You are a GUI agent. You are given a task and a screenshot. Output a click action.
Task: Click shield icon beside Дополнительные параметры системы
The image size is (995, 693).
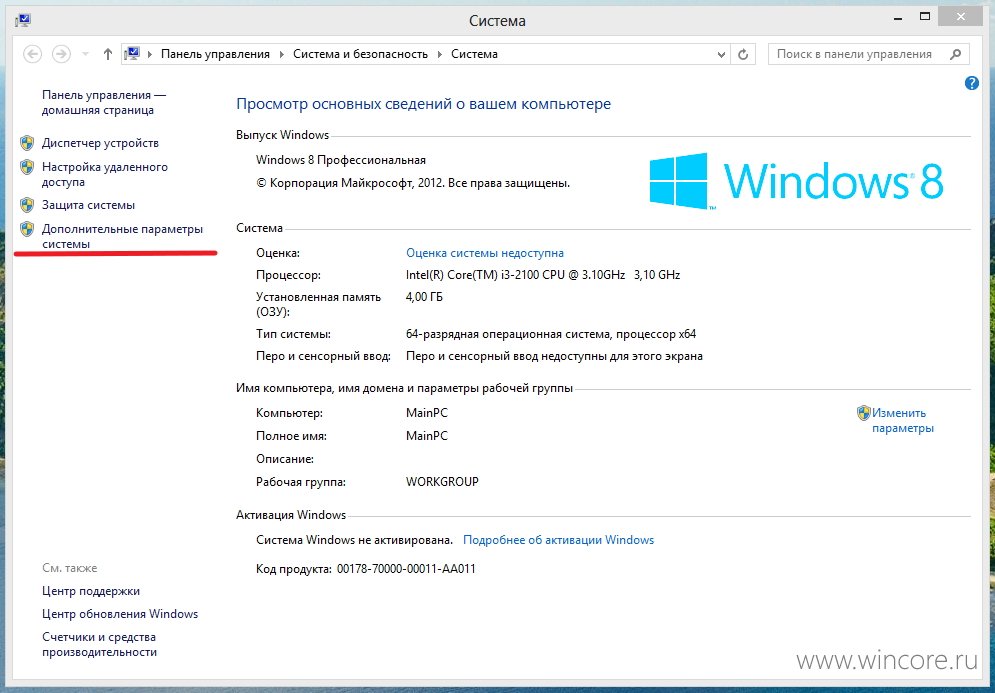27,229
